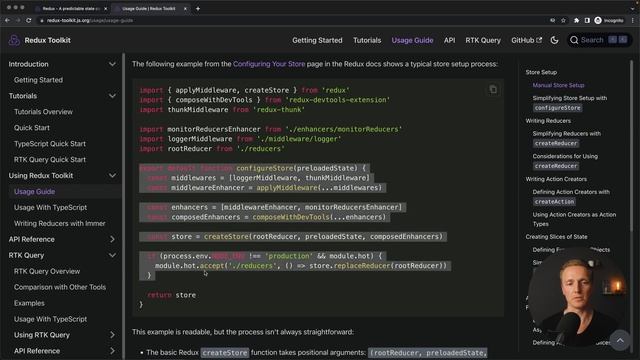The width and height of the screenshot is (640, 360).
Task: Open Writing Reducers with Immer
Action: [x=60, y=223]
